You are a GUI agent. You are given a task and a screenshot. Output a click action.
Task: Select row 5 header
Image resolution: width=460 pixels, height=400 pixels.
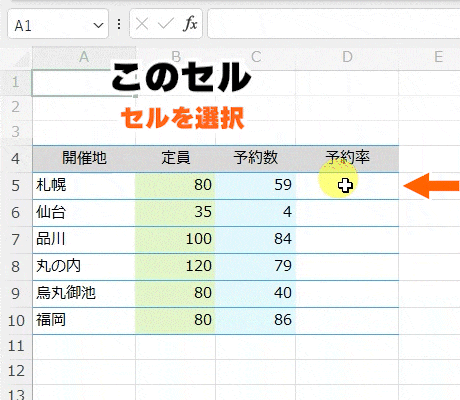(x=16, y=186)
